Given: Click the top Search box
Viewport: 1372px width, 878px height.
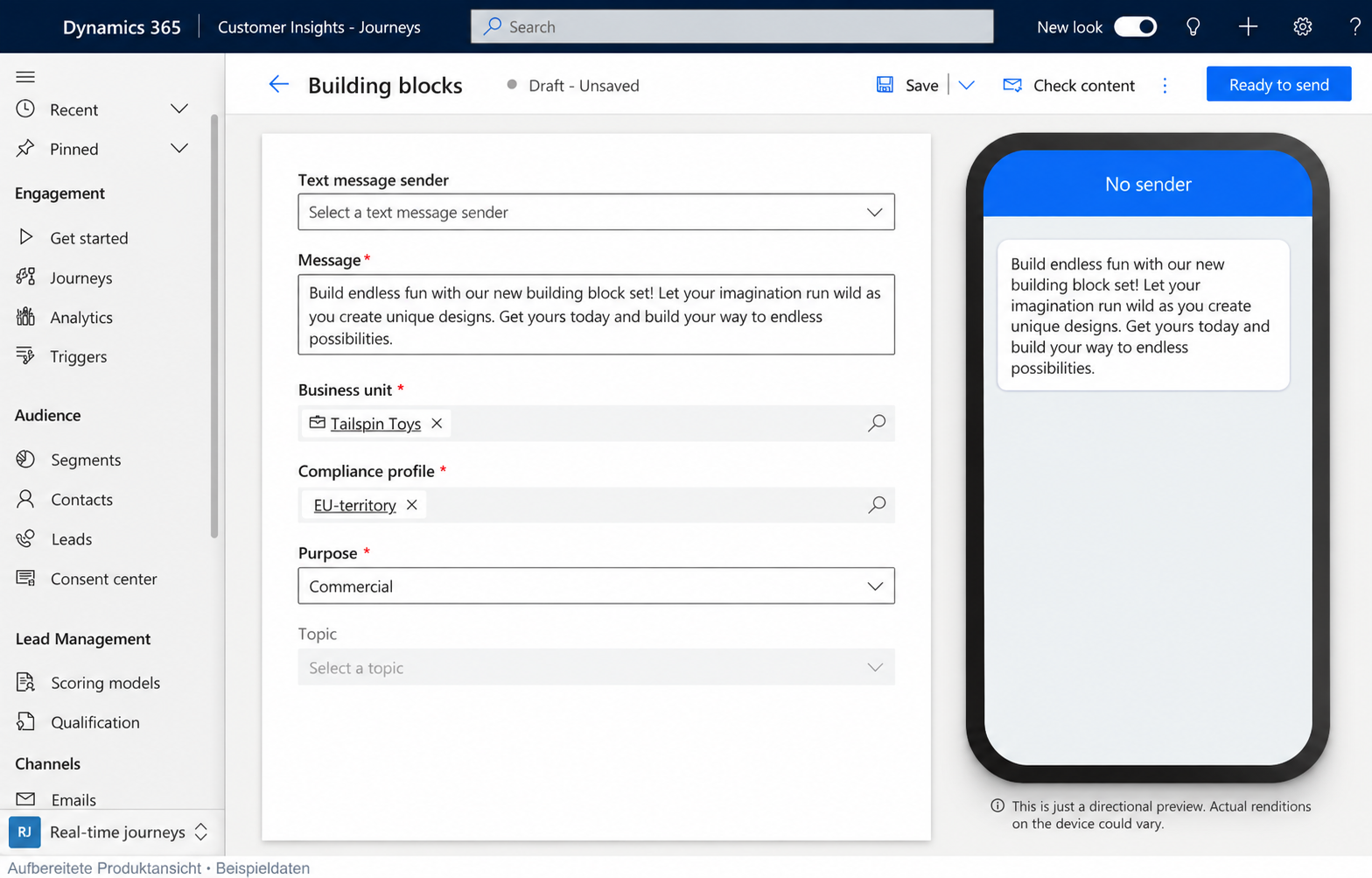Looking at the screenshot, I should [731, 27].
